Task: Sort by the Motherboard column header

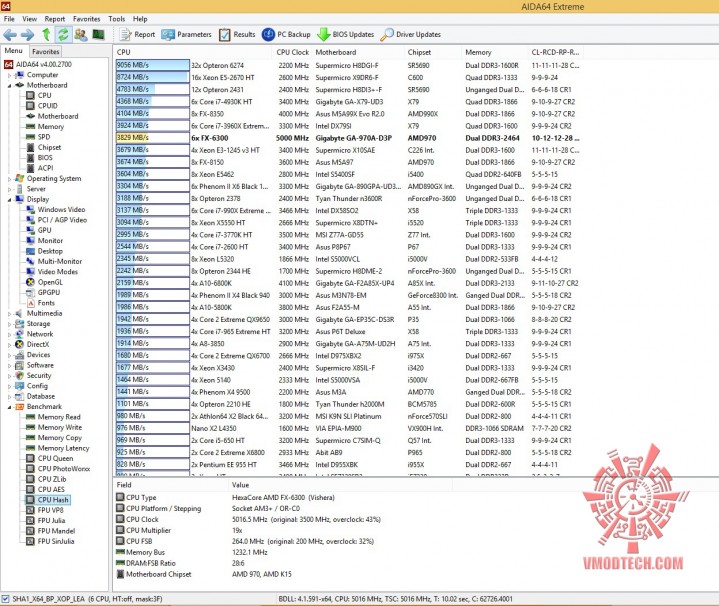Action: click(359, 52)
